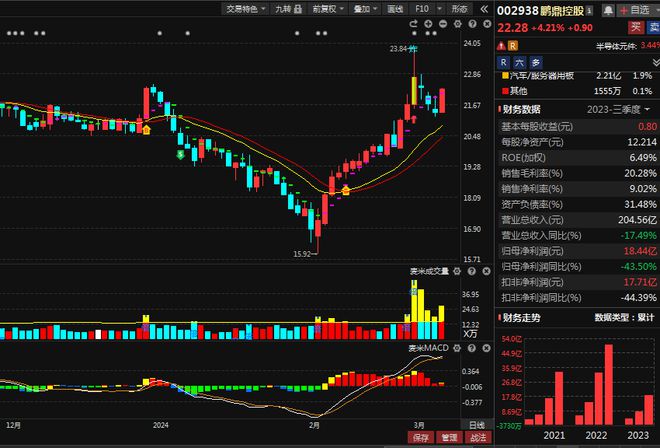Click the 汽车/服务器用板 segment row

tap(578, 76)
